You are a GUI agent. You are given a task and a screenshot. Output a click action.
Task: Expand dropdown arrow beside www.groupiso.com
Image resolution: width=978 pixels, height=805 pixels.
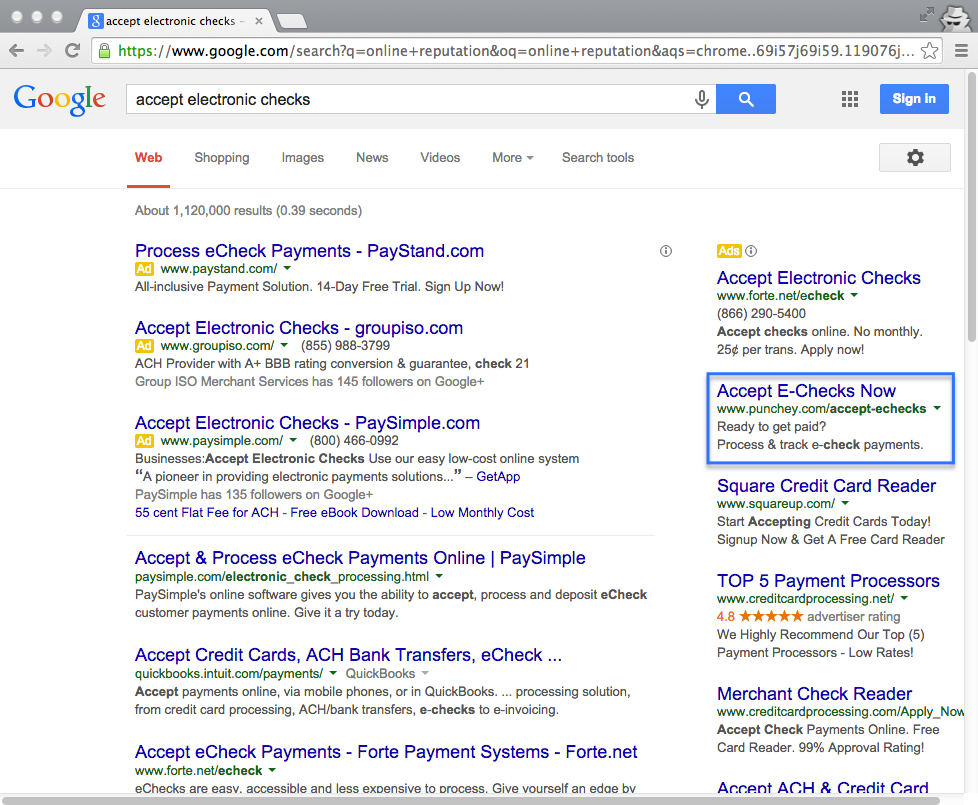point(284,345)
